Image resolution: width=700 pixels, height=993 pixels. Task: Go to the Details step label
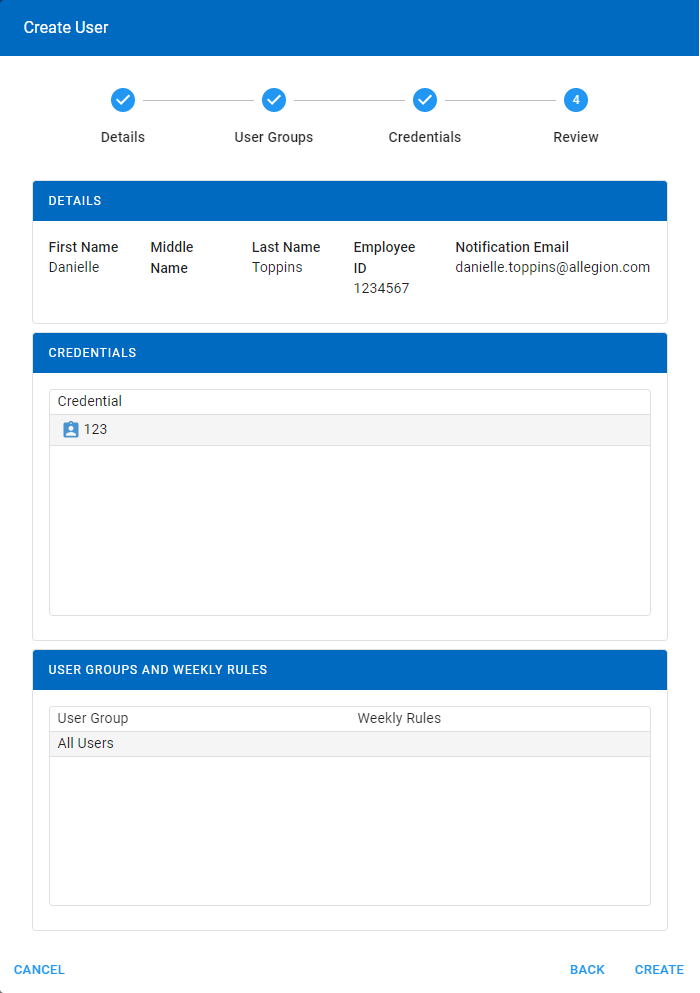(x=123, y=137)
